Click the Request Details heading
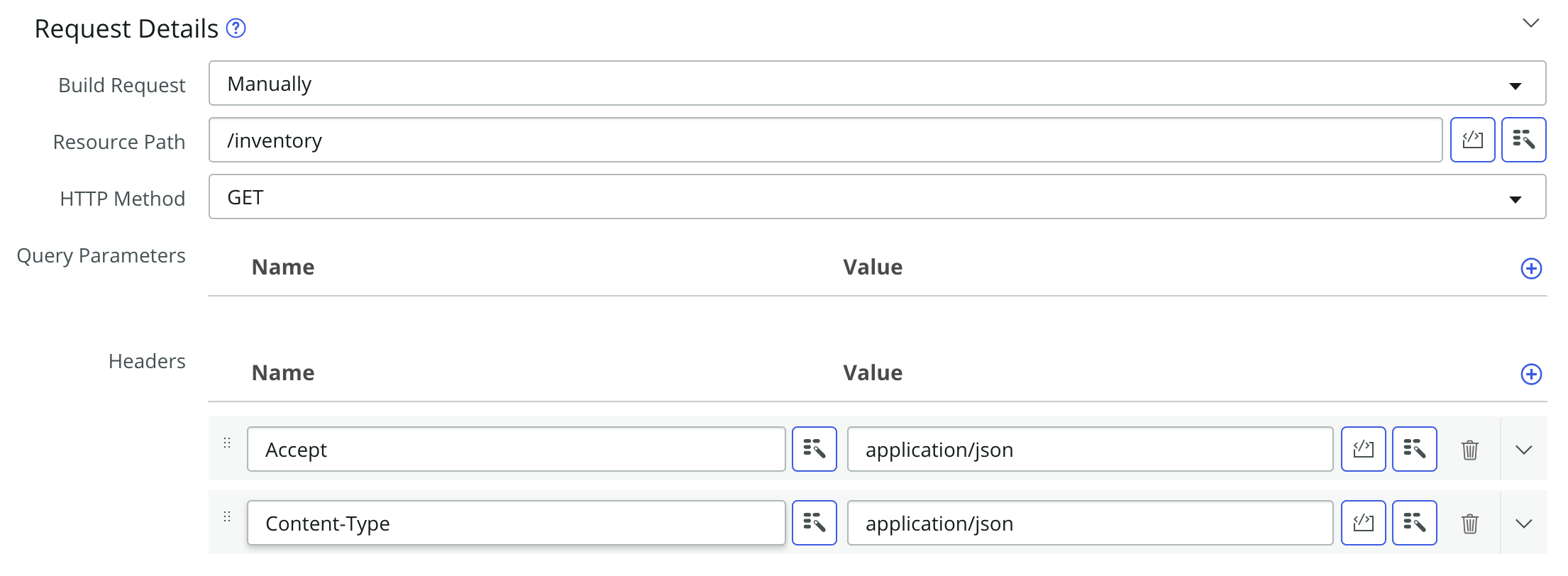This screenshot has width=1568, height=576. [x=126, y=29]
